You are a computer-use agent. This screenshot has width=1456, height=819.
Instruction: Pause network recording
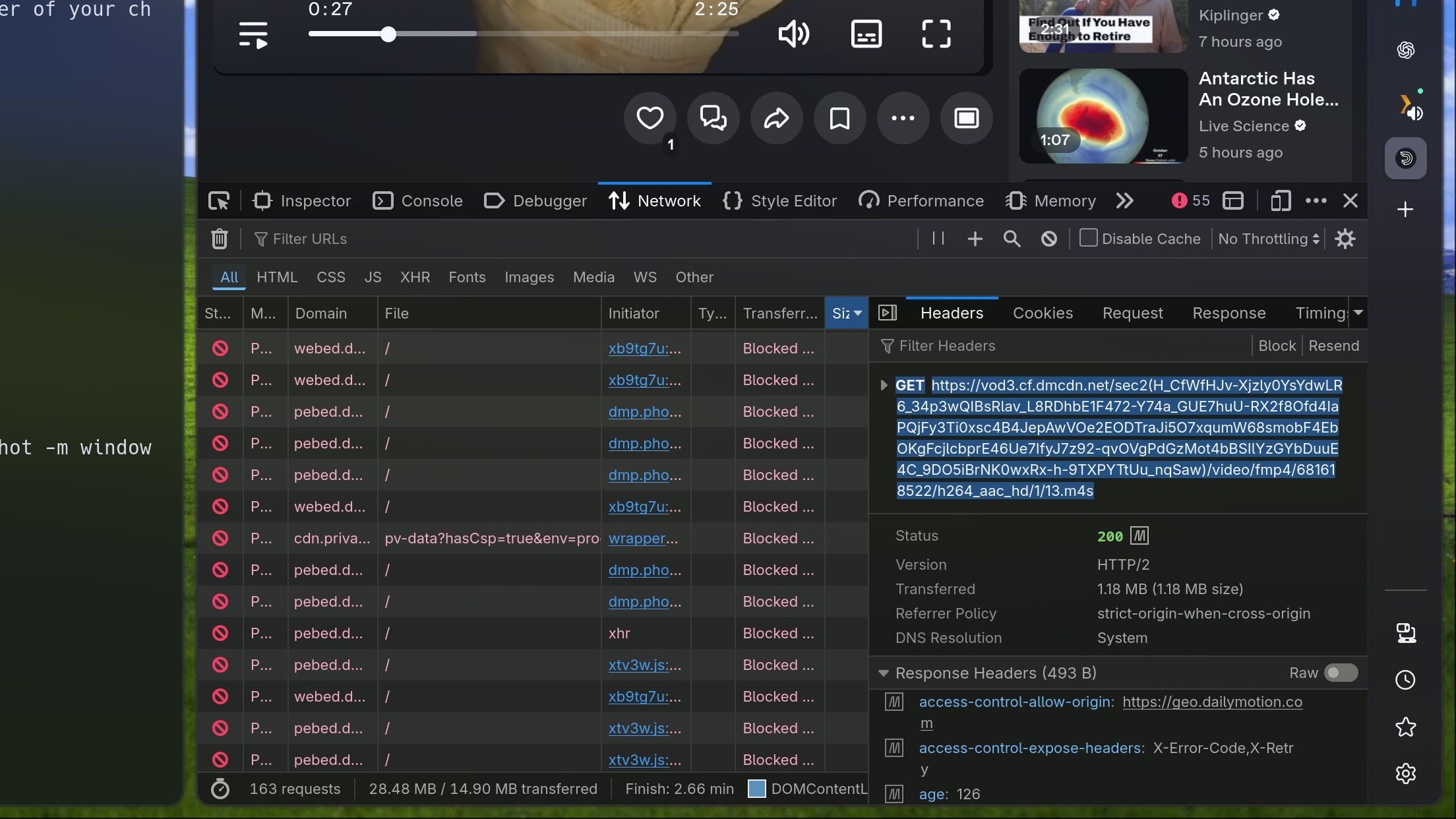938,239
